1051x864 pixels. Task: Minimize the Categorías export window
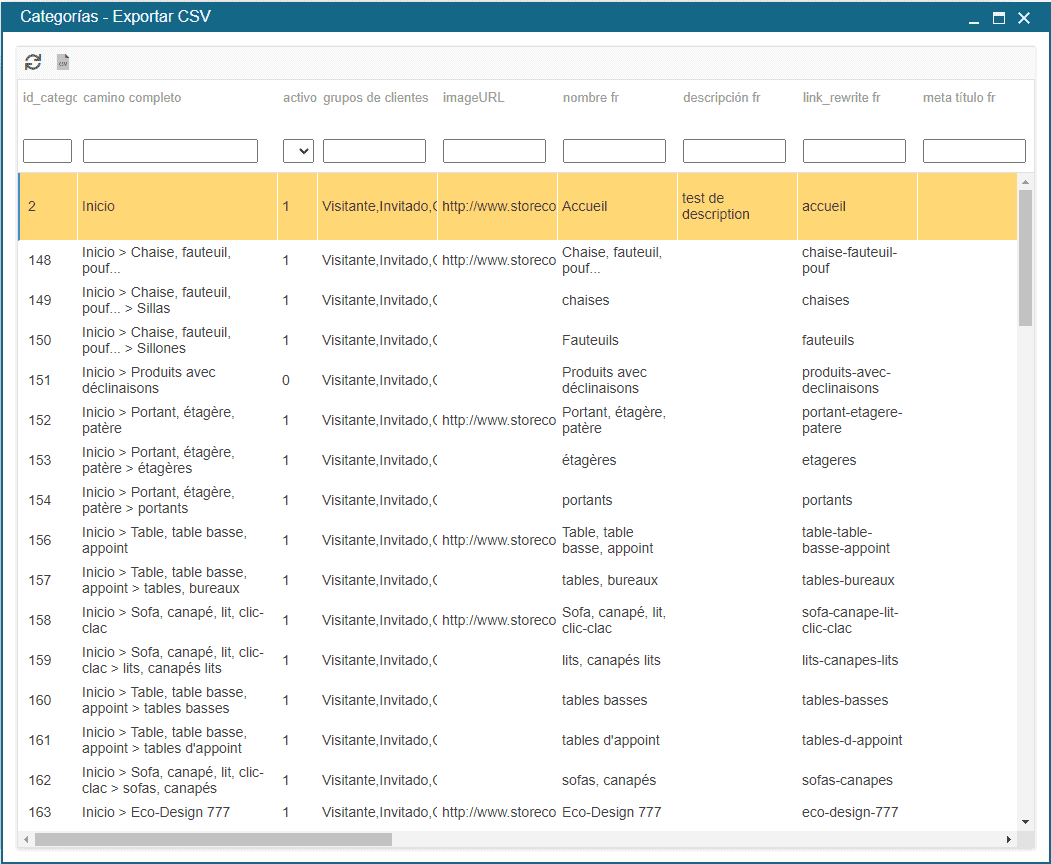pyautogui.click(x=973, y=18)
